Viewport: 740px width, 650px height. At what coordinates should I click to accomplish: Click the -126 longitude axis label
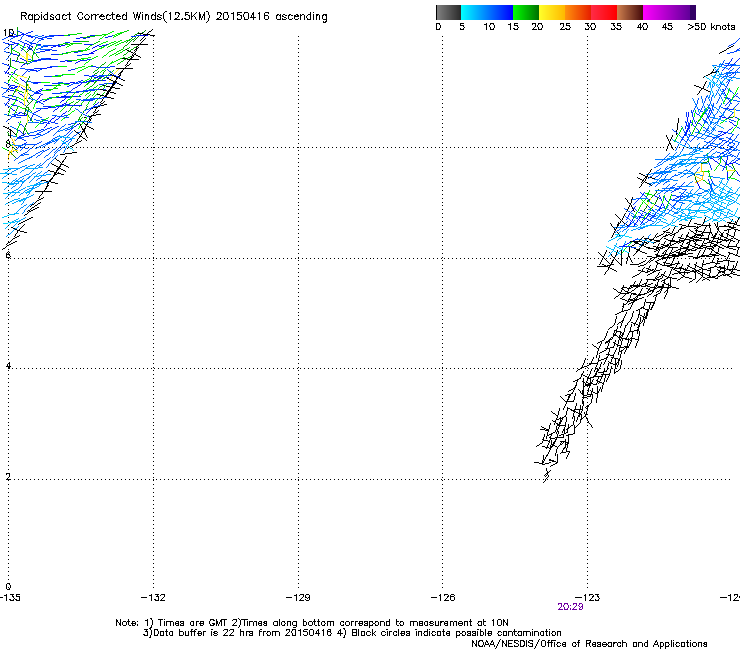(x=443, y=598)
